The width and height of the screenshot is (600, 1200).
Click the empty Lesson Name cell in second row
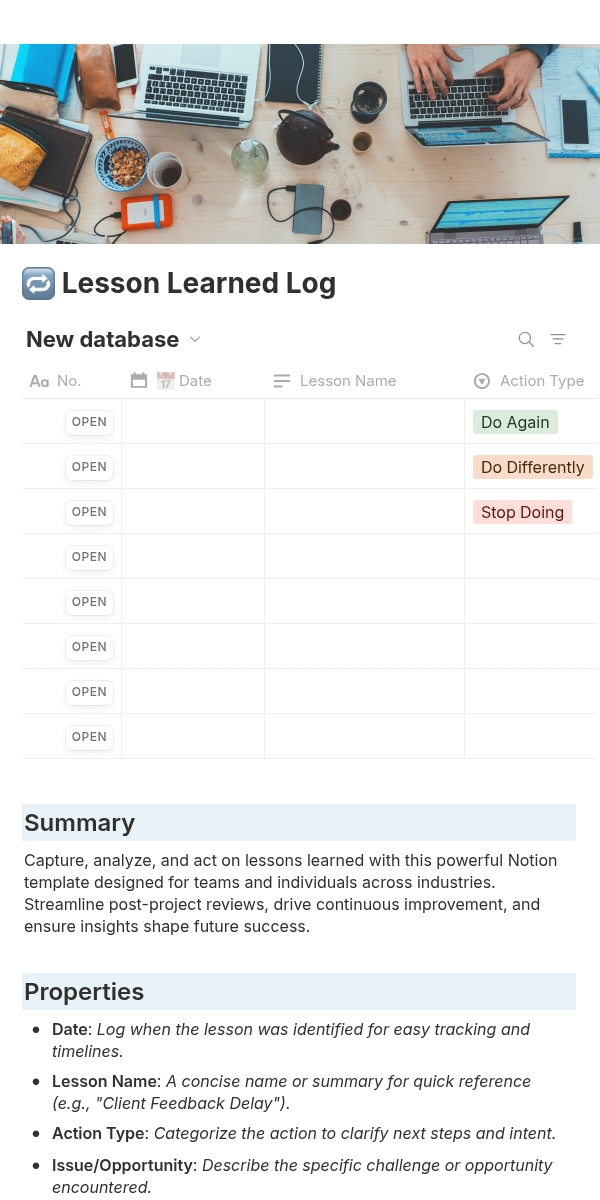pyautogui.click(x=365, y=466)
